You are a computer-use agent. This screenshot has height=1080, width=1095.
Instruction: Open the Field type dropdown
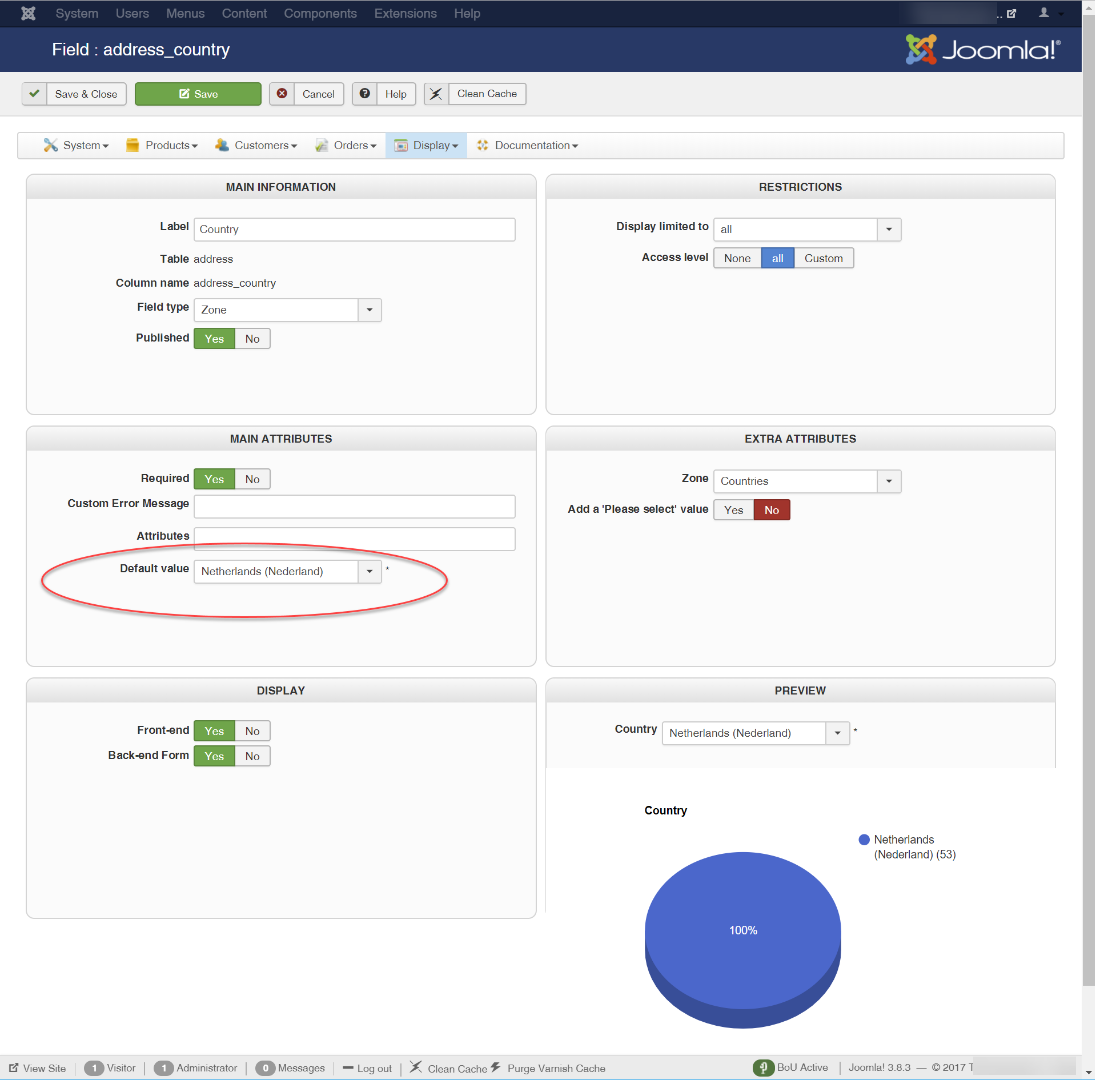pyautogui.click(x=288, y=310)
